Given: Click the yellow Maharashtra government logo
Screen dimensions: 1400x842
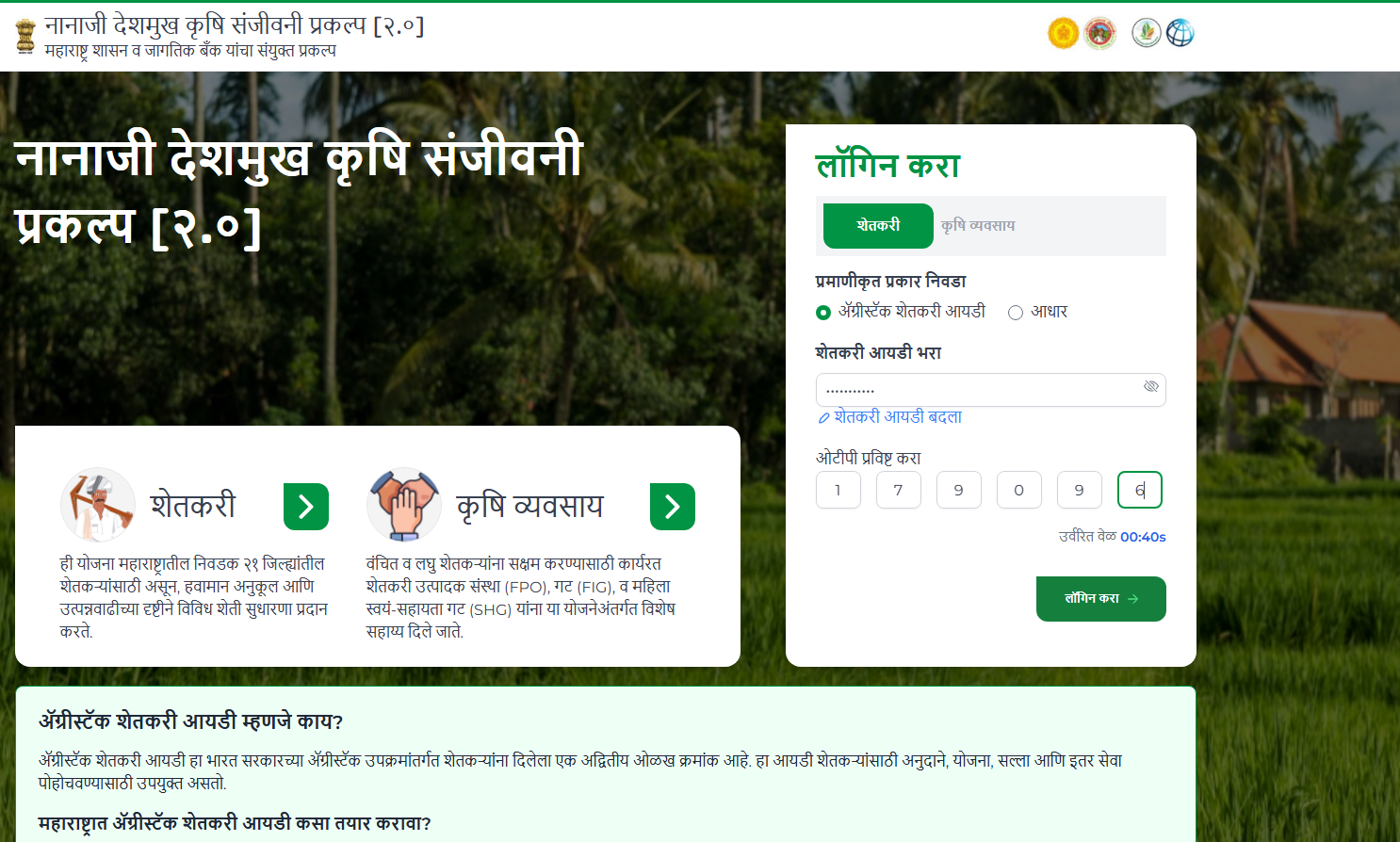Looking at the screenshot, I should click(1064, 33).
